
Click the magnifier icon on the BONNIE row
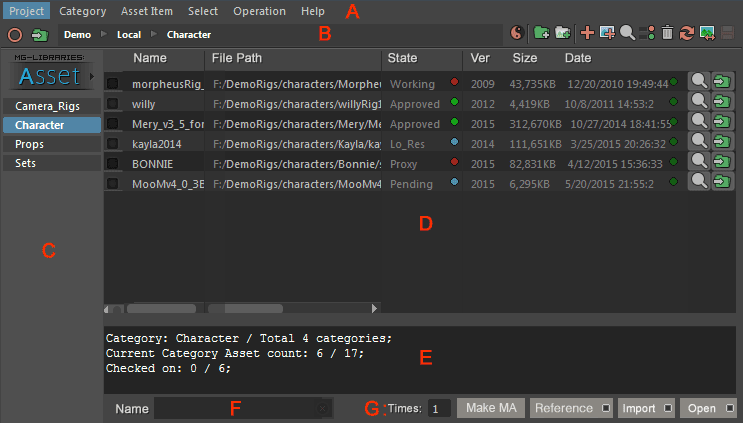[699, 161]
